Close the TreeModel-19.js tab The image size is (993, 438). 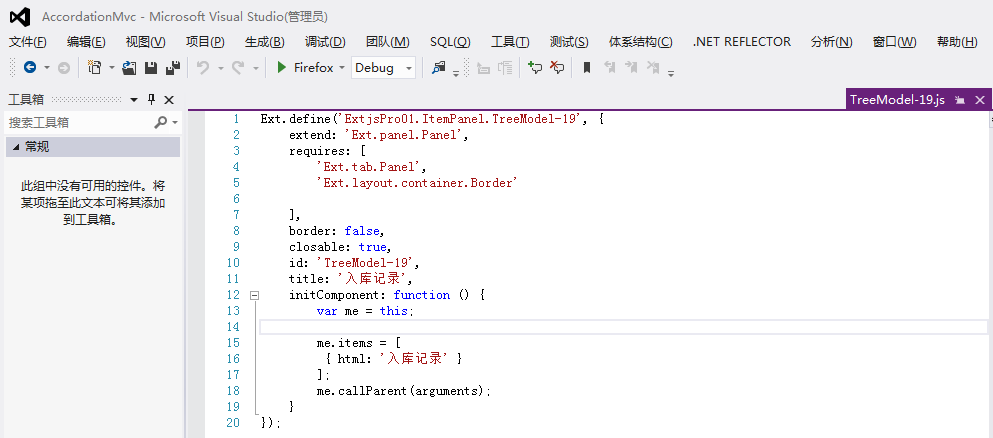pyautogui.click(x=980, y=100)
